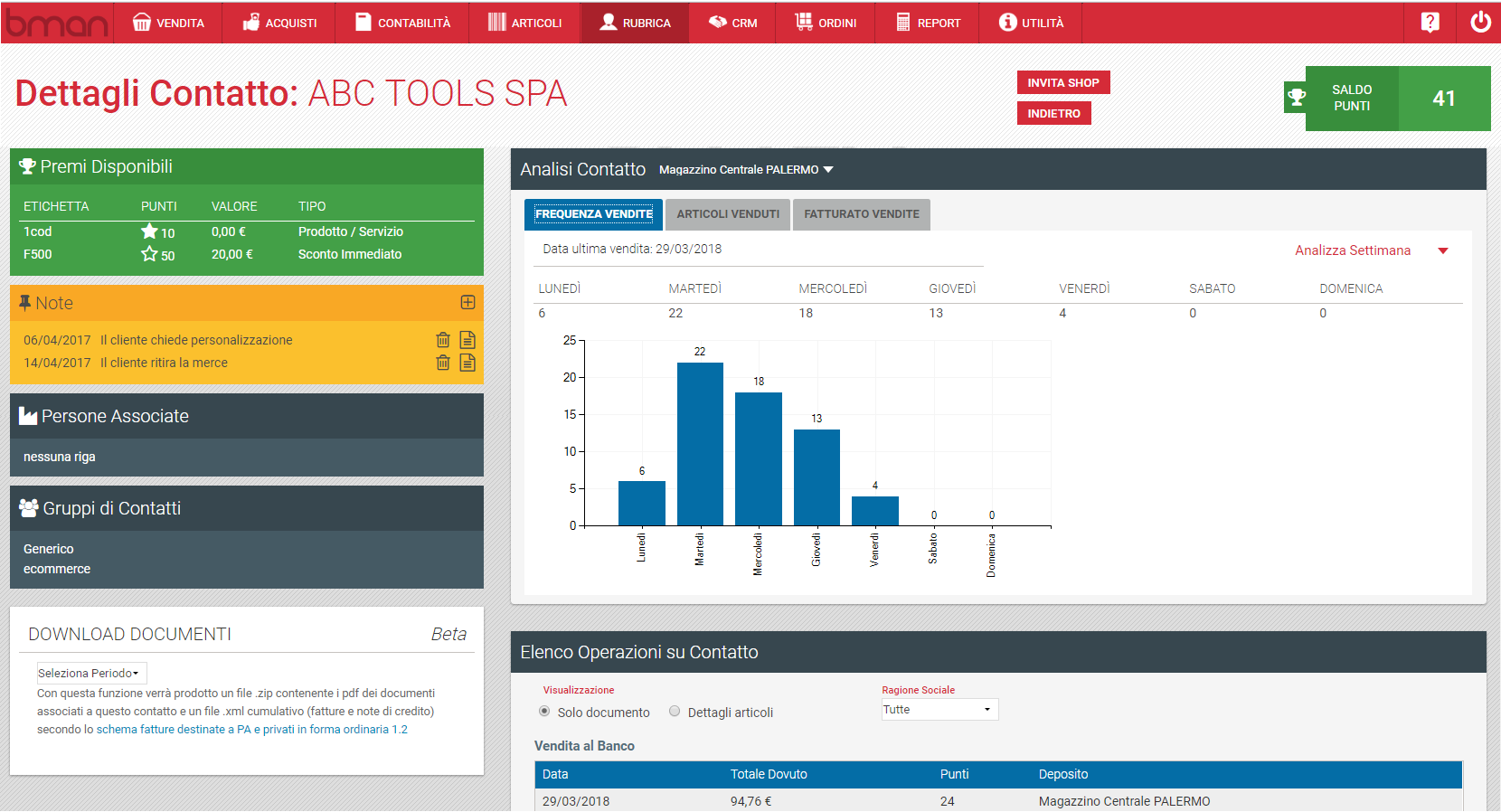Delete the 06/04/2017 note via trash icon
The height and width of the screenshot is (812, 1501).
coord(443,340)
